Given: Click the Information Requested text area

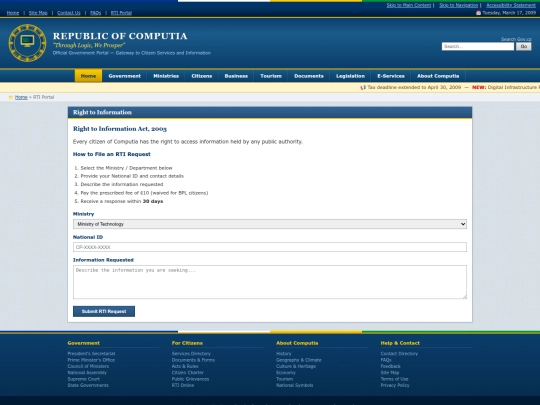Looking at the screenshot, I should [270, 282].
